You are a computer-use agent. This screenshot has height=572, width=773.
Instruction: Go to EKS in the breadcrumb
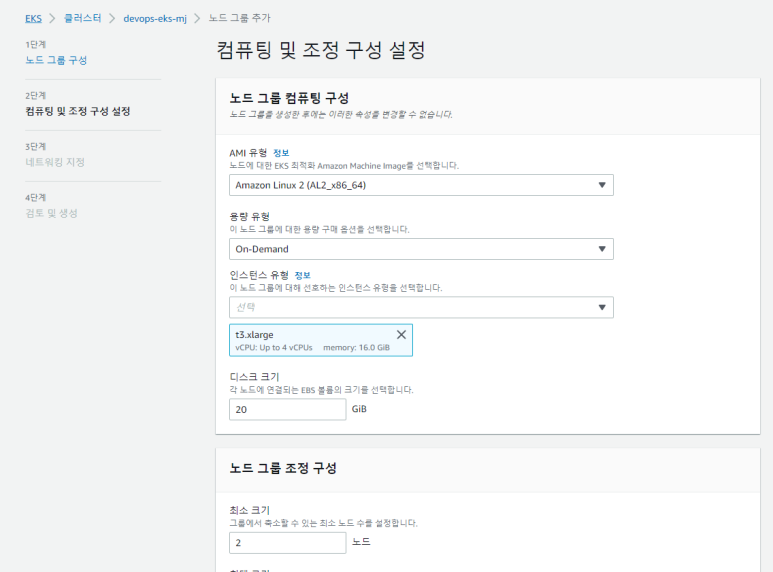(x=33, y=18)
